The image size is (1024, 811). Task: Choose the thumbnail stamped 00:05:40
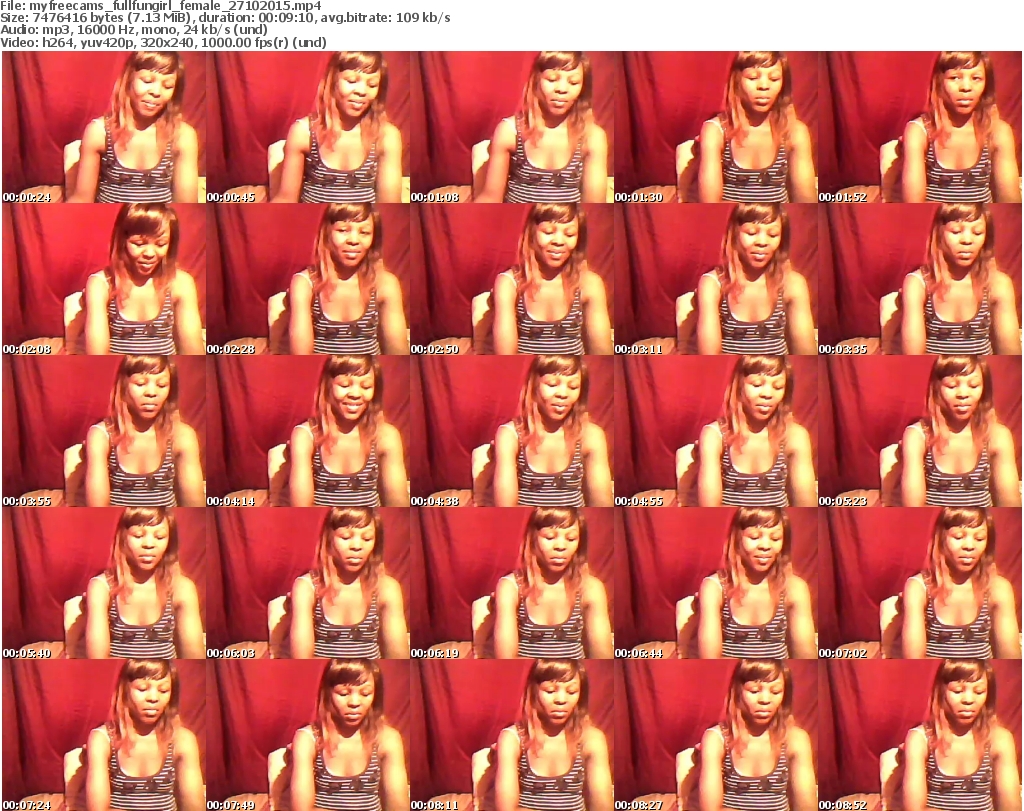click(104, 584)
